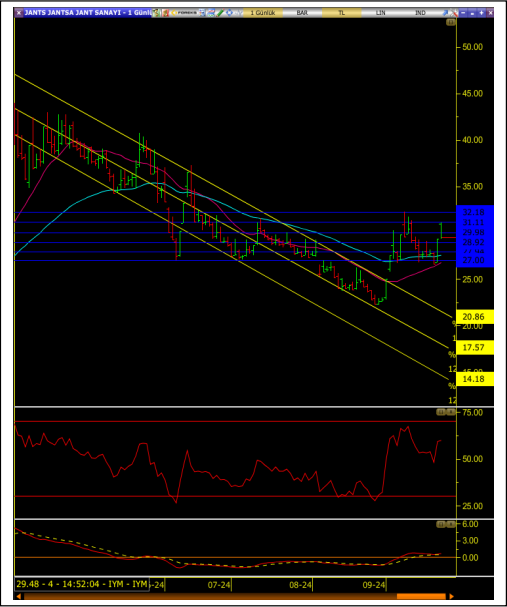Click the 08-24 date label on time axis

[300, 585]
